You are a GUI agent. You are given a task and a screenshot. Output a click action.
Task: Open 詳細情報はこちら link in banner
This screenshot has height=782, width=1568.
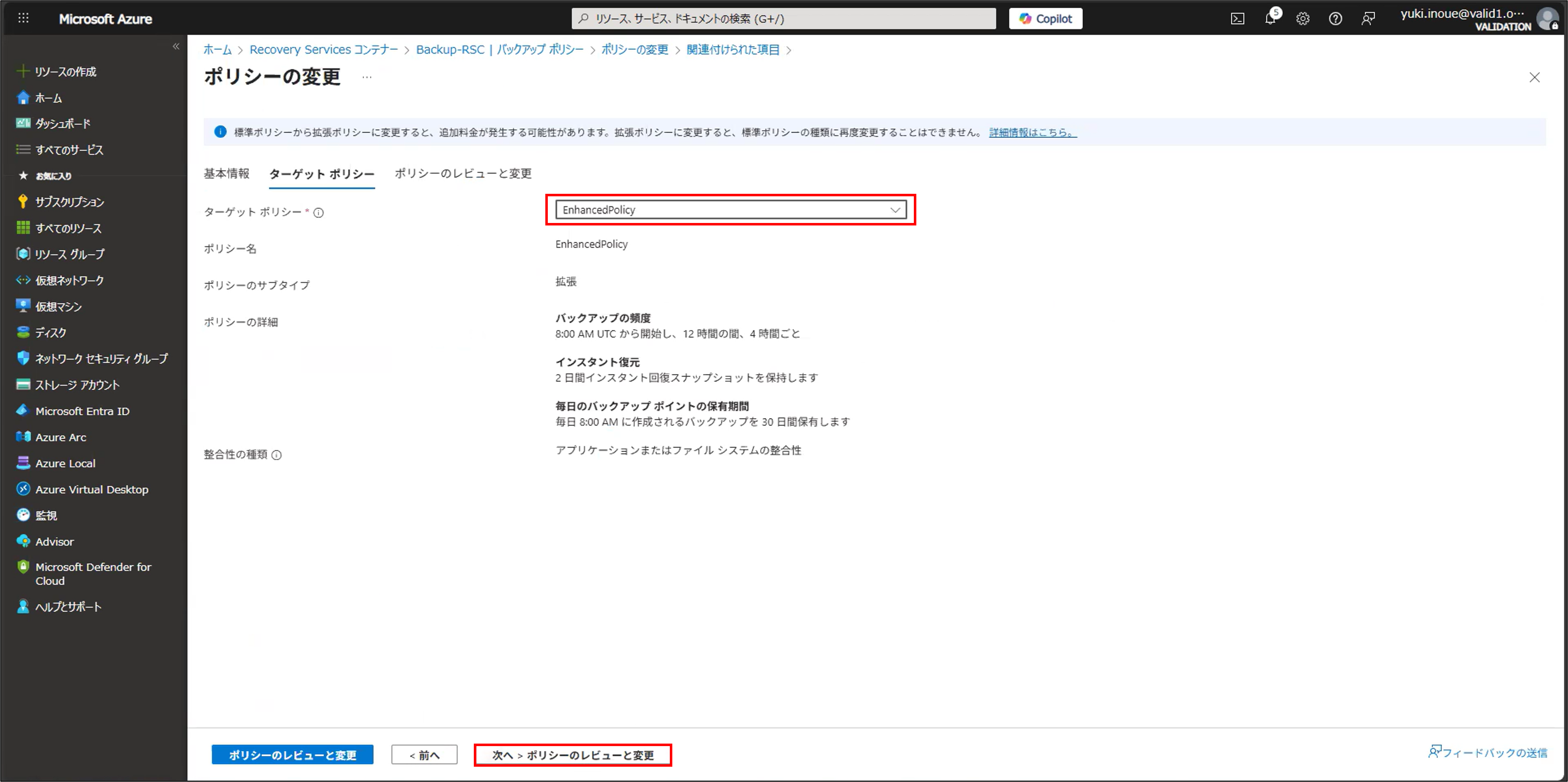tap(1032, 132)
